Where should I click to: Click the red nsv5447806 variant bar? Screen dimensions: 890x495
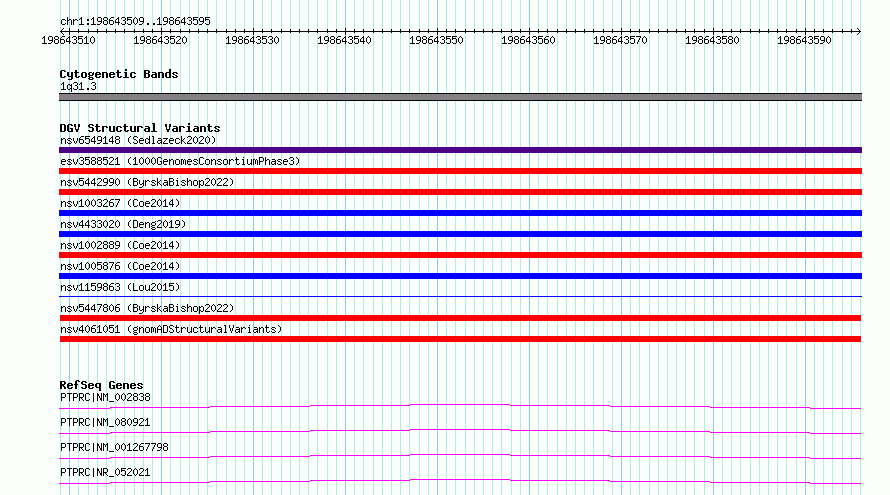(x=460, y=318)
